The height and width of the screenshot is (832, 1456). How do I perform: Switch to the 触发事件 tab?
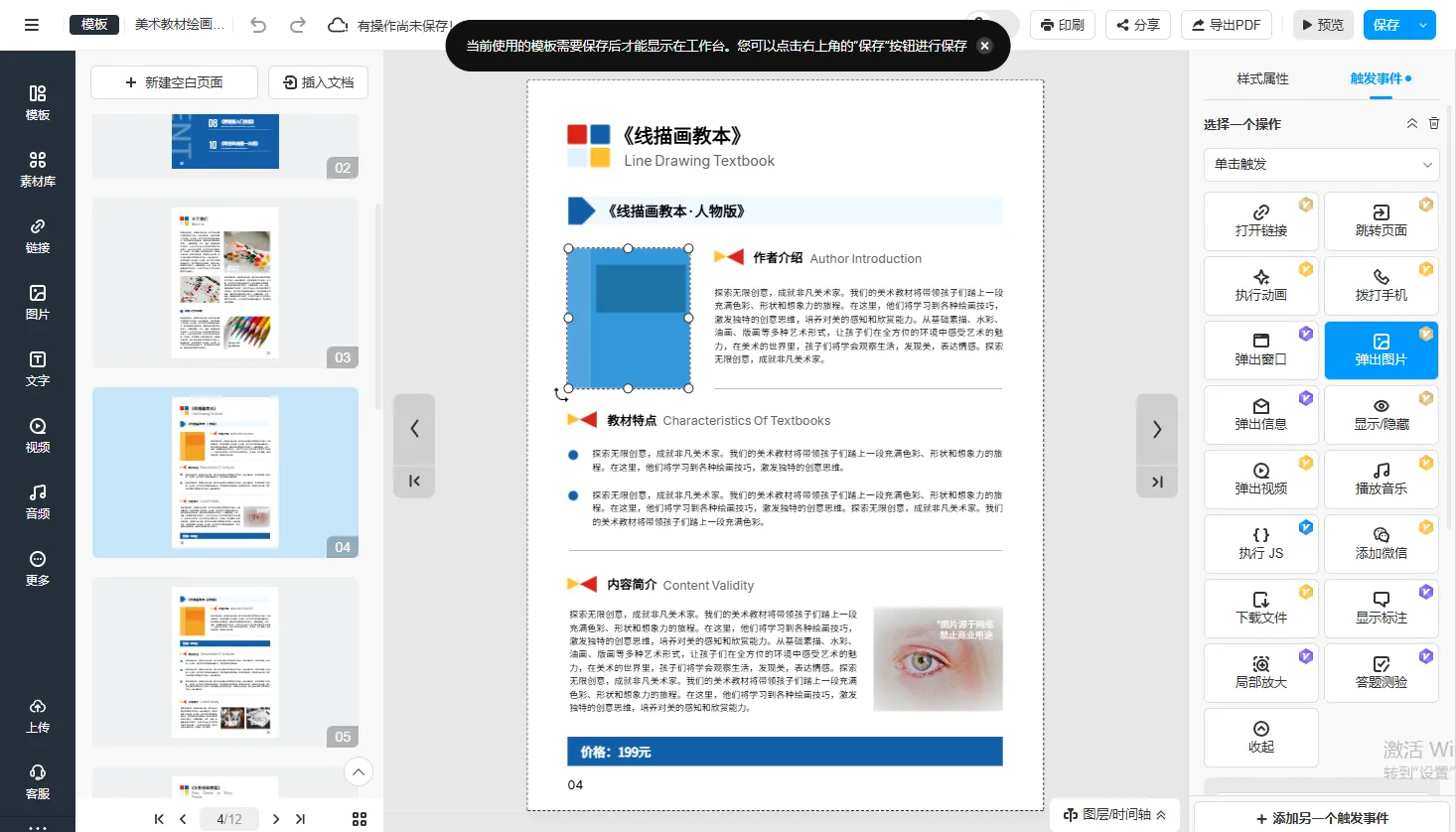pyautogui.click(x=1381, y=78)
